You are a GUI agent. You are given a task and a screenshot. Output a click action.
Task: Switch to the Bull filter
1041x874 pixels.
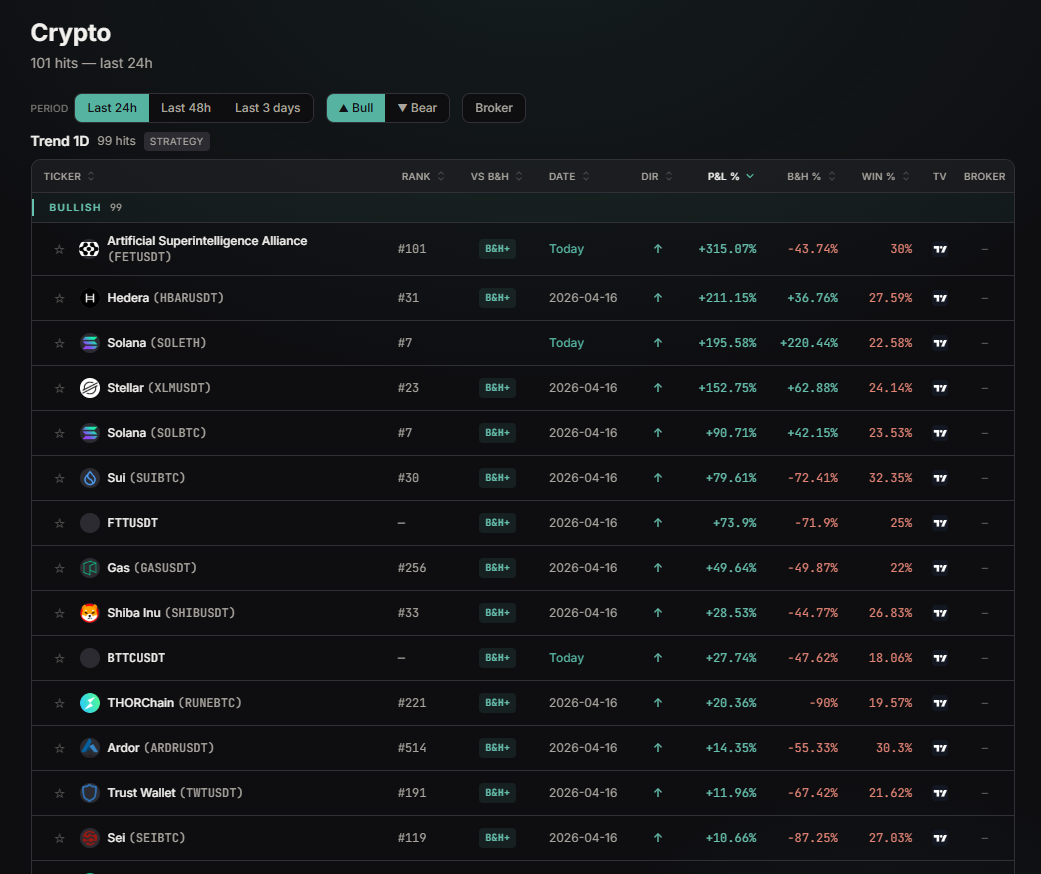[356, 108]
